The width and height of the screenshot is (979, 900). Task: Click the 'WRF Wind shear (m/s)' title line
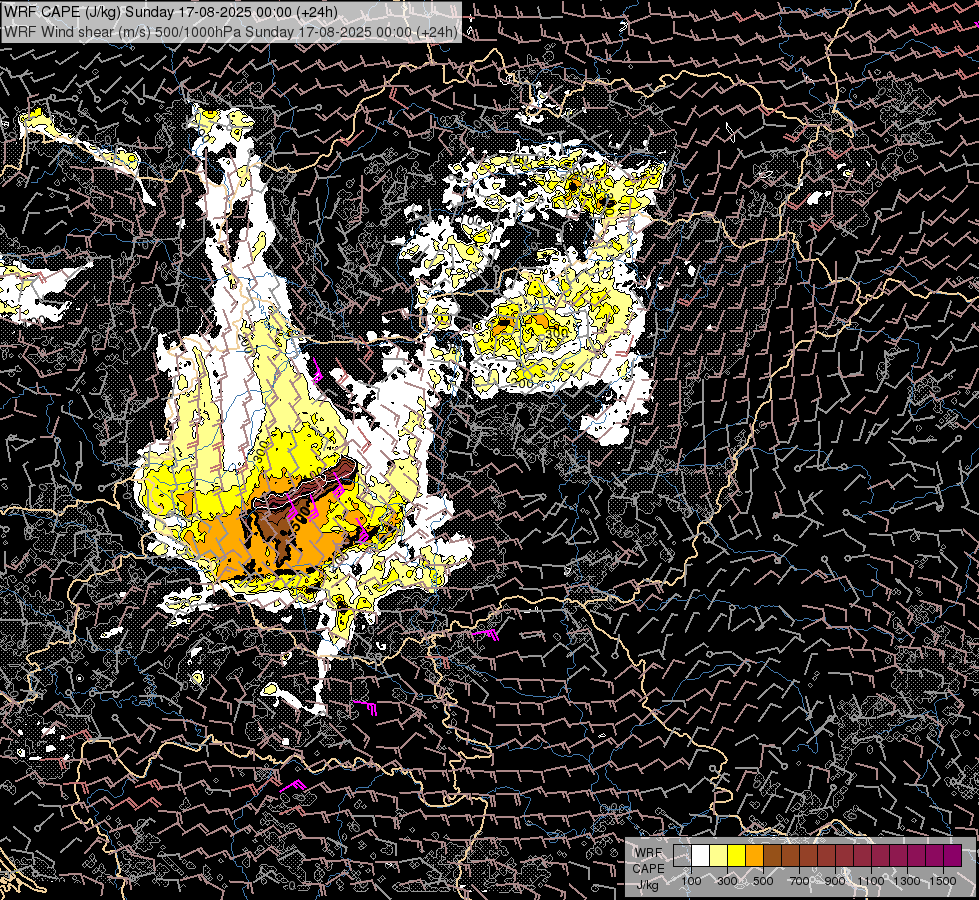coord(230,32)
